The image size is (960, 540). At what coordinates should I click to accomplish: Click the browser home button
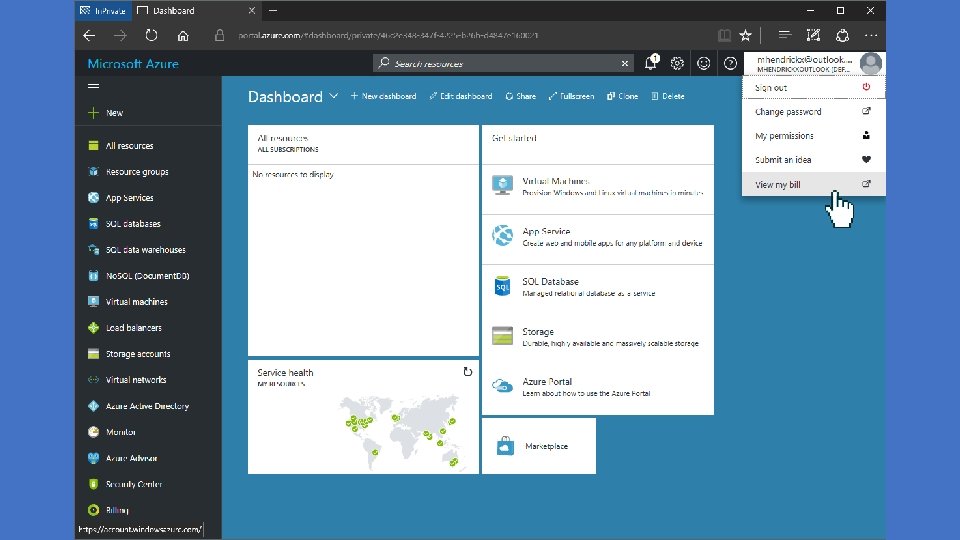(x=183, y=36)
